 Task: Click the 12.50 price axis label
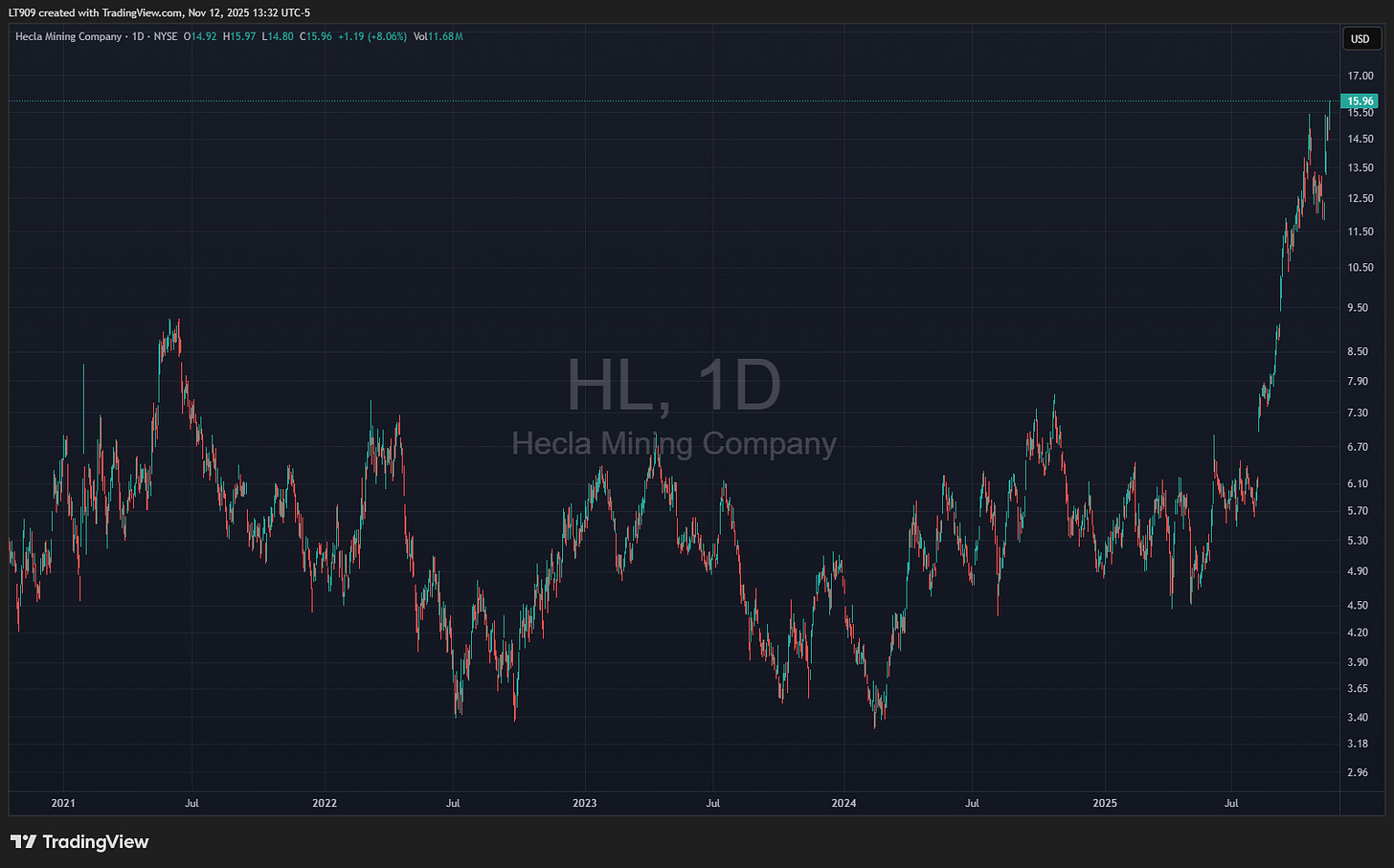[x=1360, y=198]
